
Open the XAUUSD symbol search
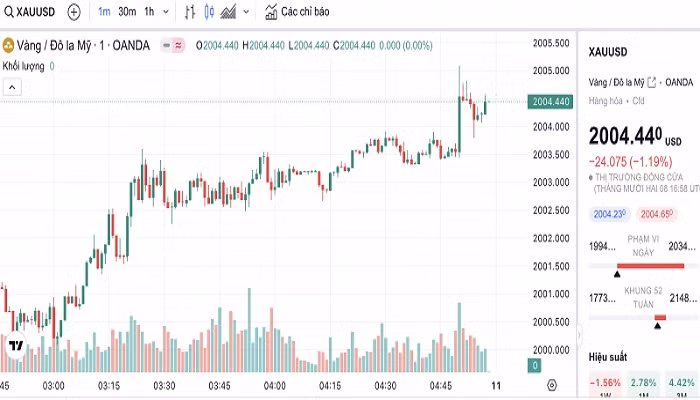(32, 12)
